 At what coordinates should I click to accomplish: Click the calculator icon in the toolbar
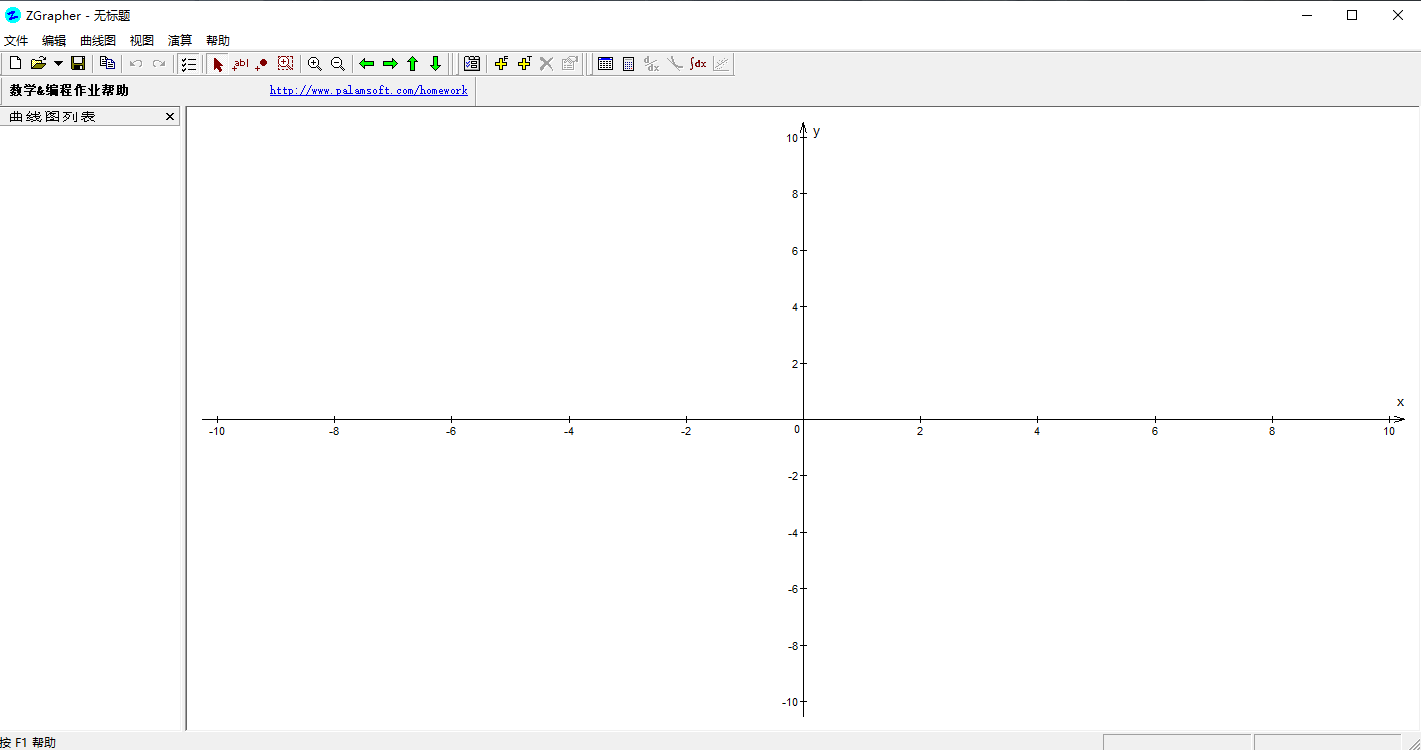(x=629, y=64)
